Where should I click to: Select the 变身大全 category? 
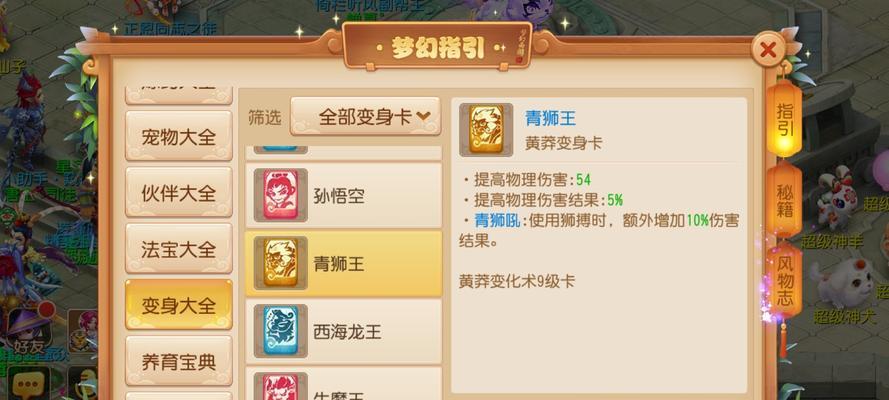click(x=179, y=305)
